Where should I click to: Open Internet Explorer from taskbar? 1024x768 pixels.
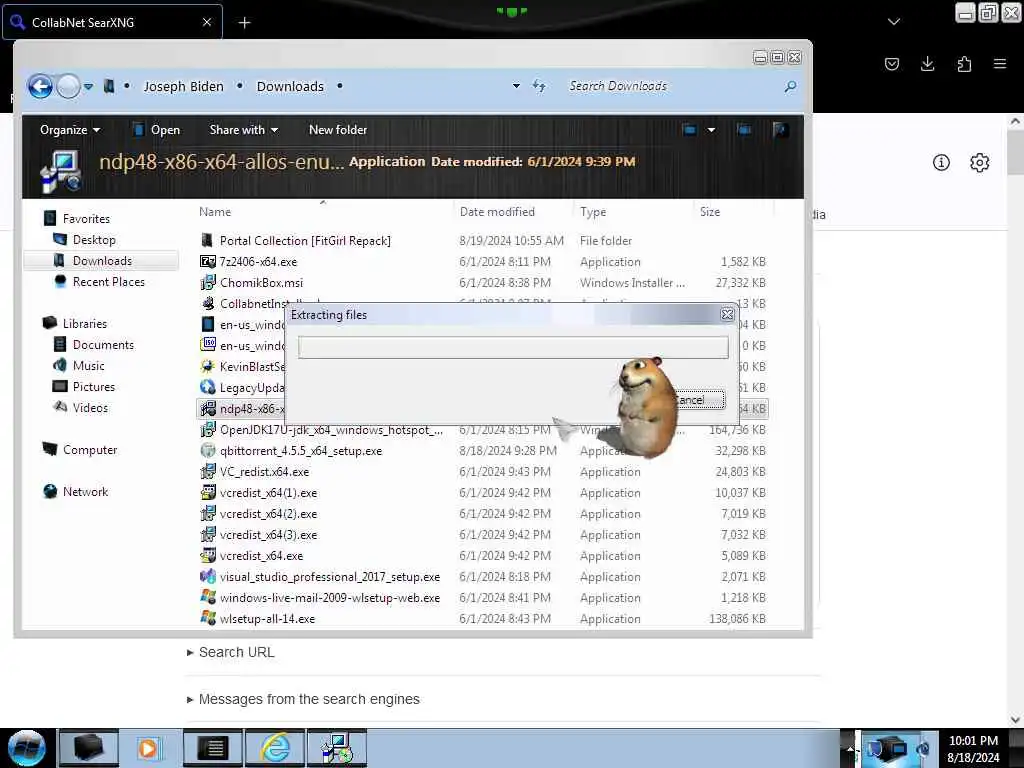pyautogui.click(x=275, y=748)
